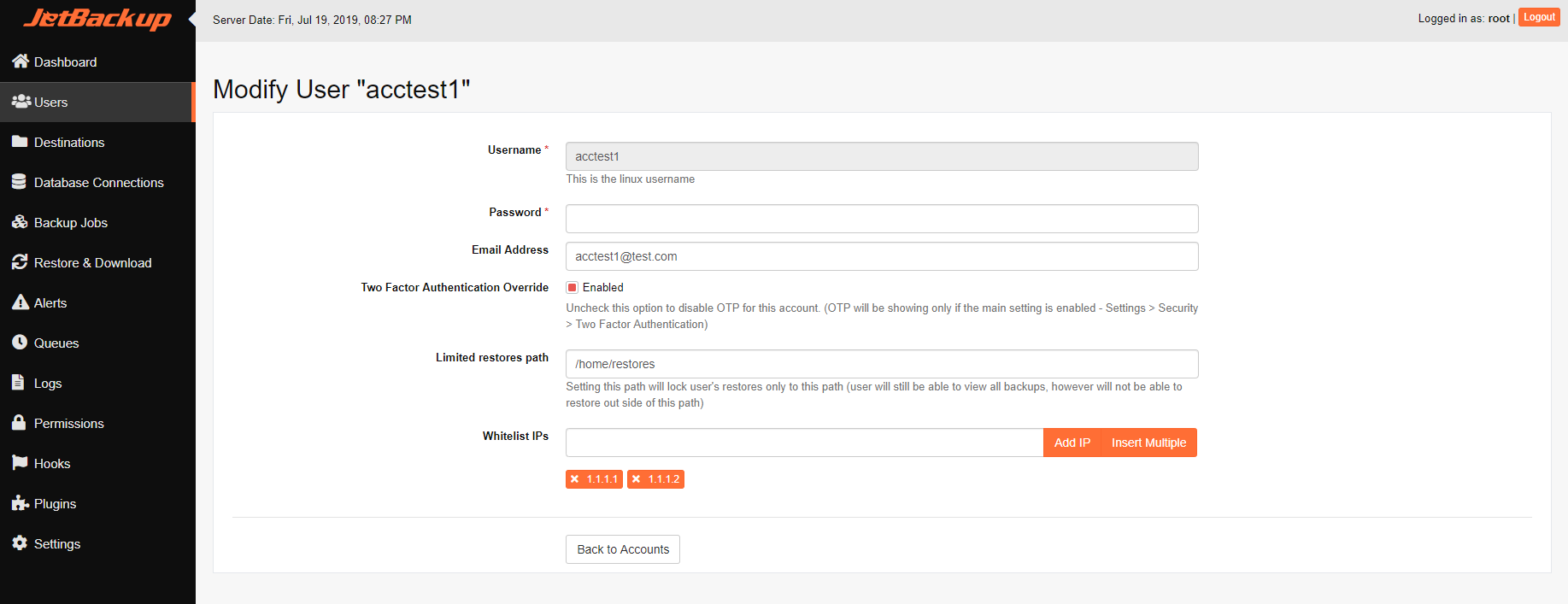Click the 'Modify User "acctest1"' heading

coord(342,89)
